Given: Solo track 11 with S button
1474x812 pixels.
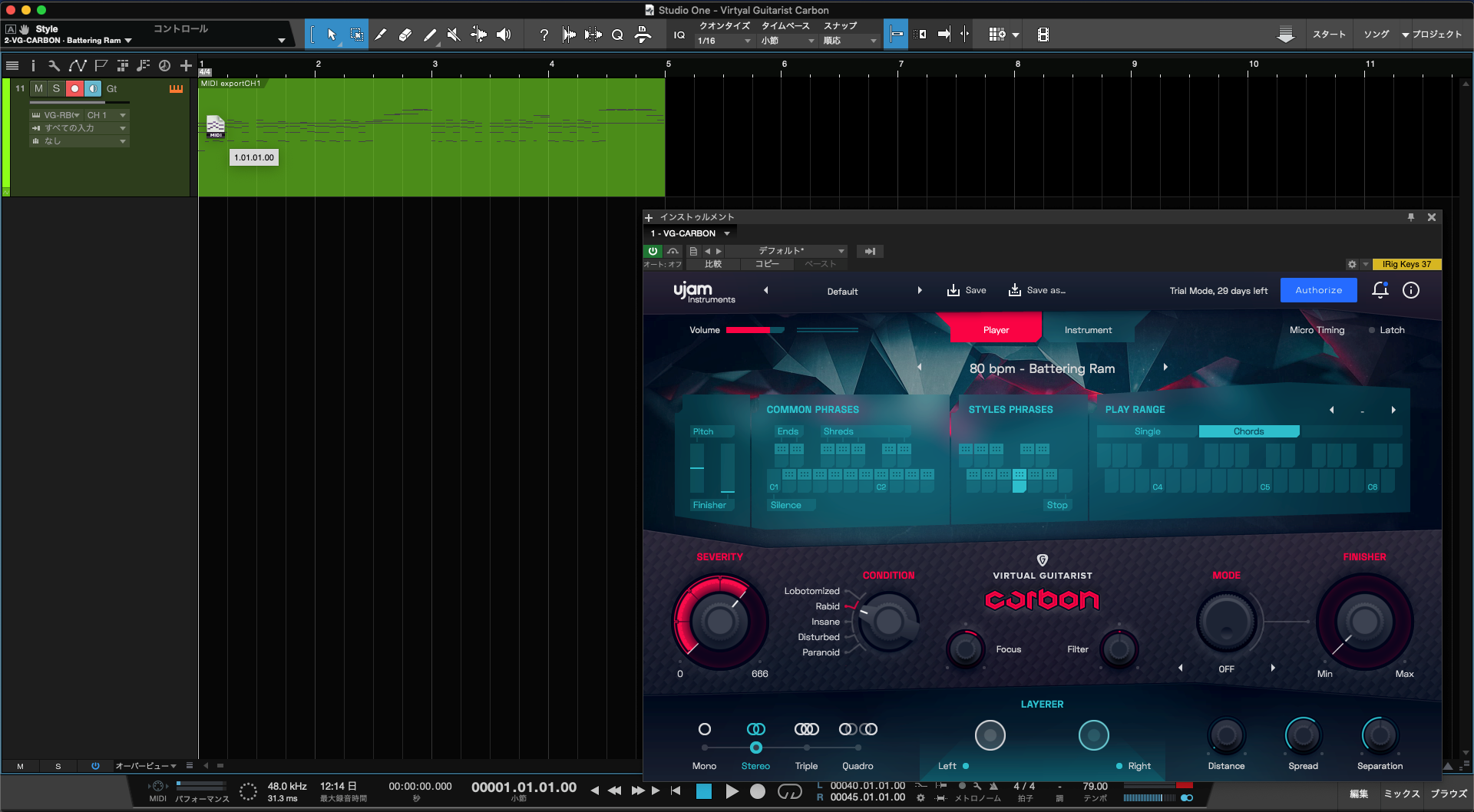Looking at the screenshot, I should point(56,89).
